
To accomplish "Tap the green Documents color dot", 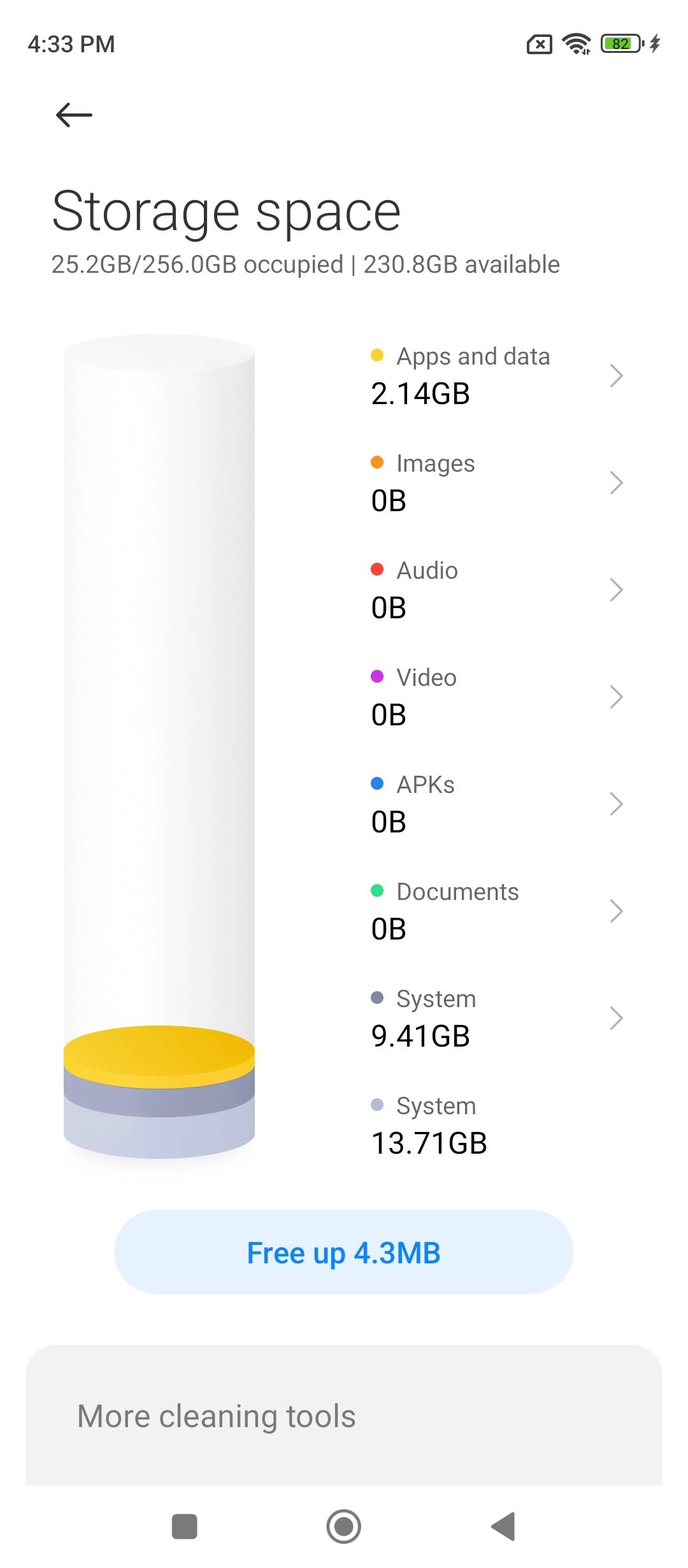I will pyautogui.click(x=377, y=890).
